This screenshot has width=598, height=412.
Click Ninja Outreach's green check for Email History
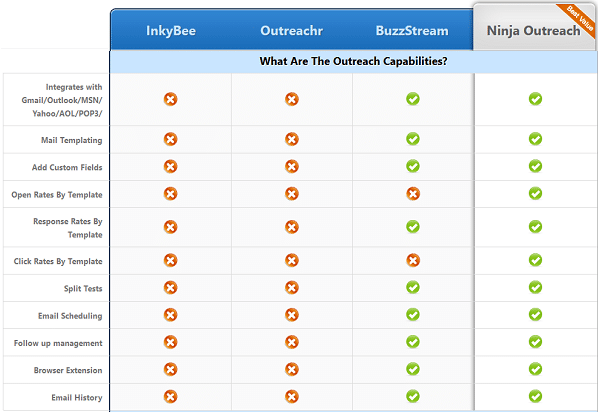tap(535, 396)
